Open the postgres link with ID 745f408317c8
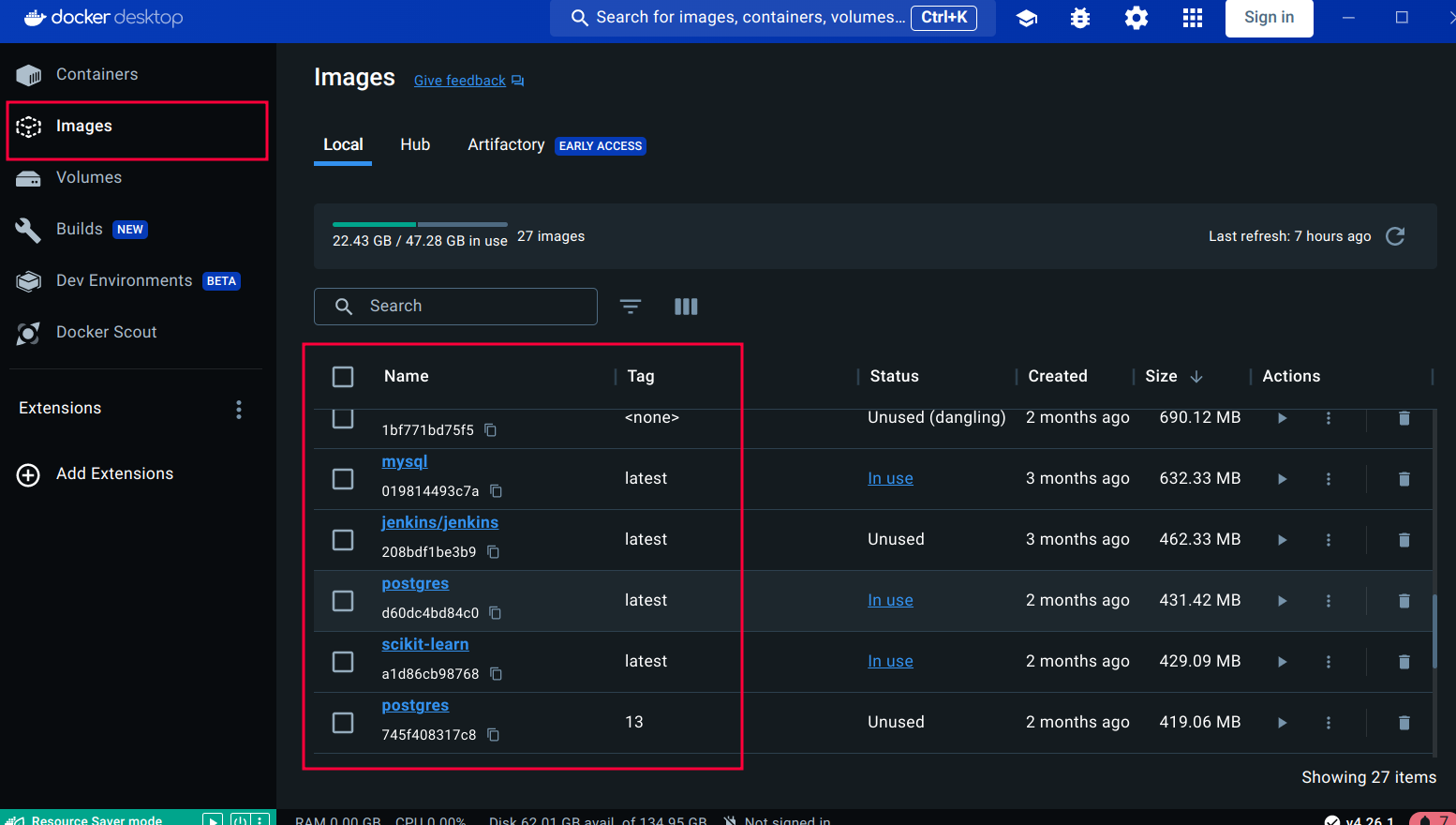 (x=415, y=705)
